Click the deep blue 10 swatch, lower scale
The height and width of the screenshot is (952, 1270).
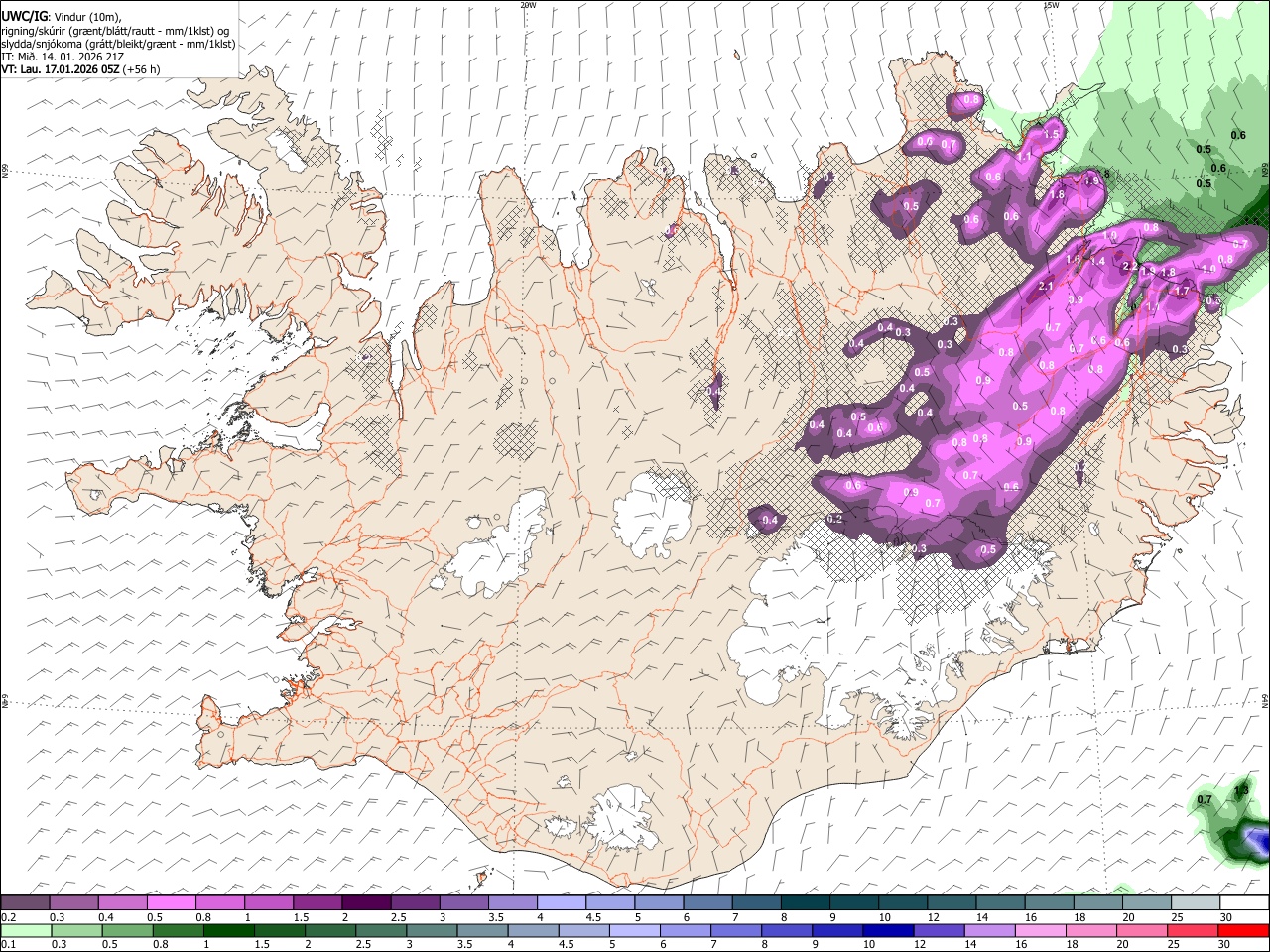click(888, 930)
